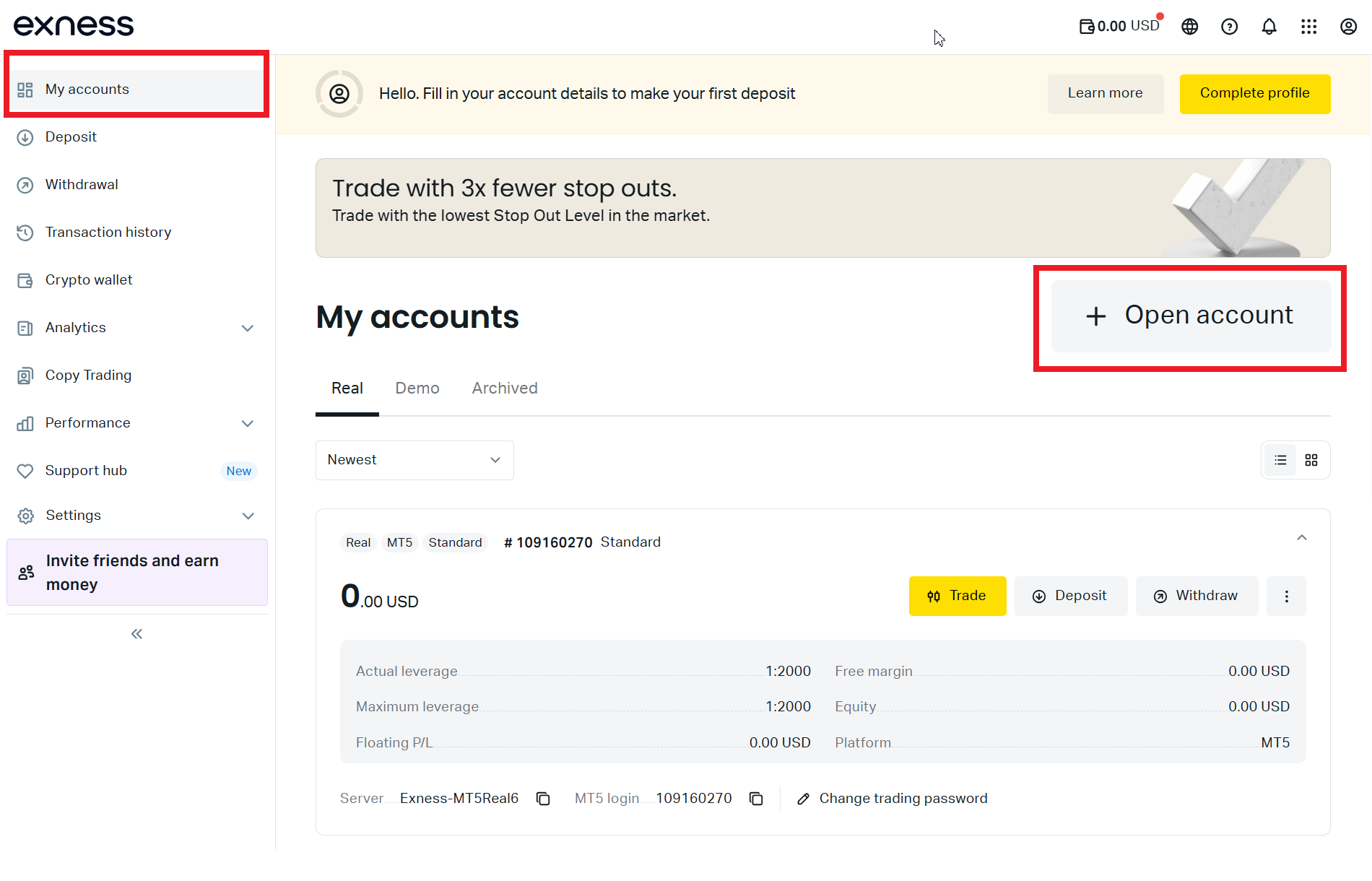1372x881 pixels.
Task: Collapse the account 109160270 card
Action: click(x=1301, y=538)
